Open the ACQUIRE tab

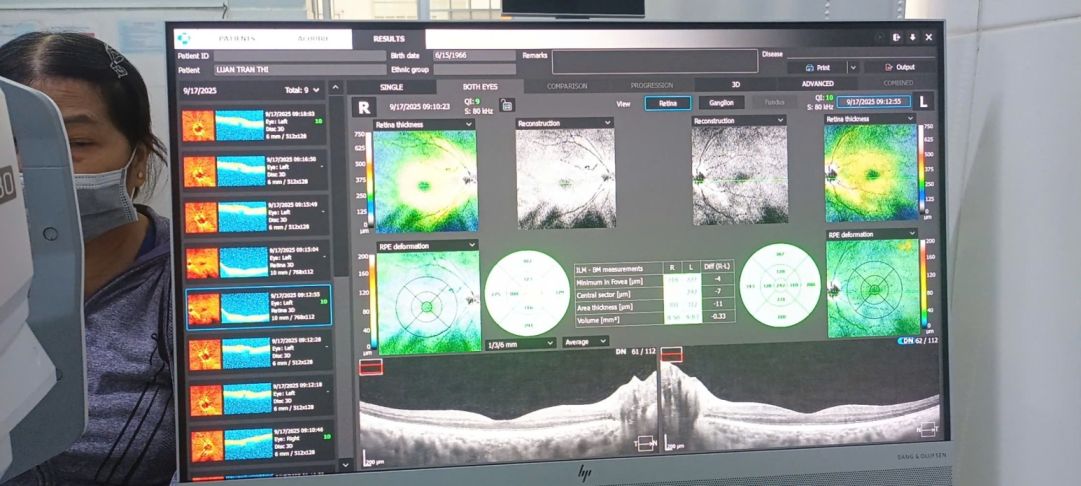click(x=313, y=39)
